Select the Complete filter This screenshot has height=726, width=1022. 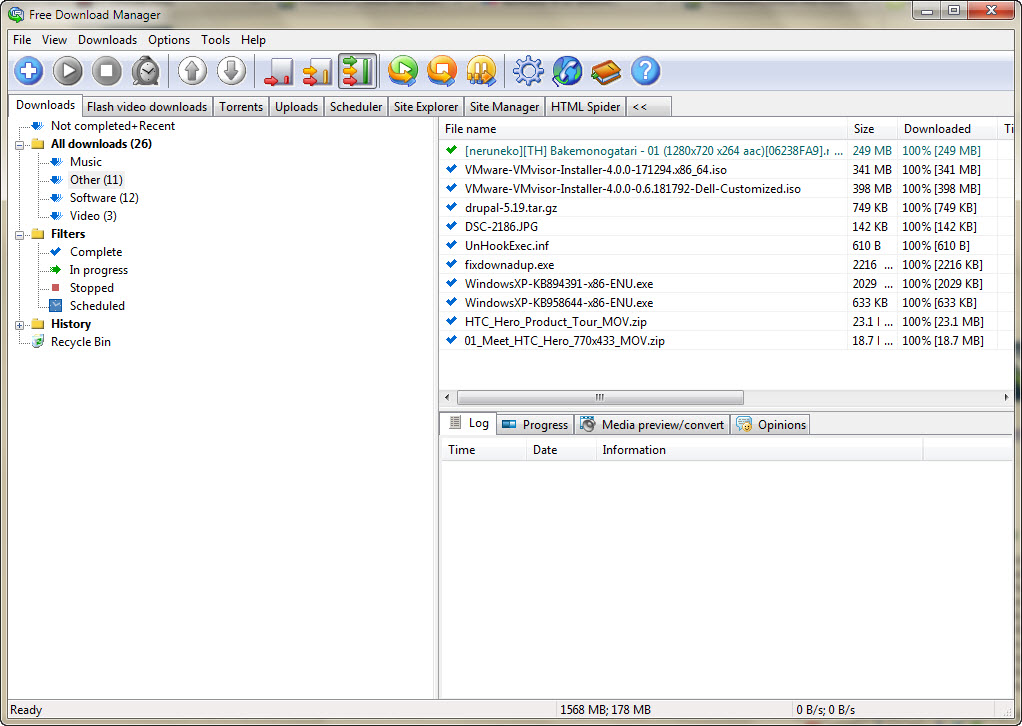coord(96,252)
